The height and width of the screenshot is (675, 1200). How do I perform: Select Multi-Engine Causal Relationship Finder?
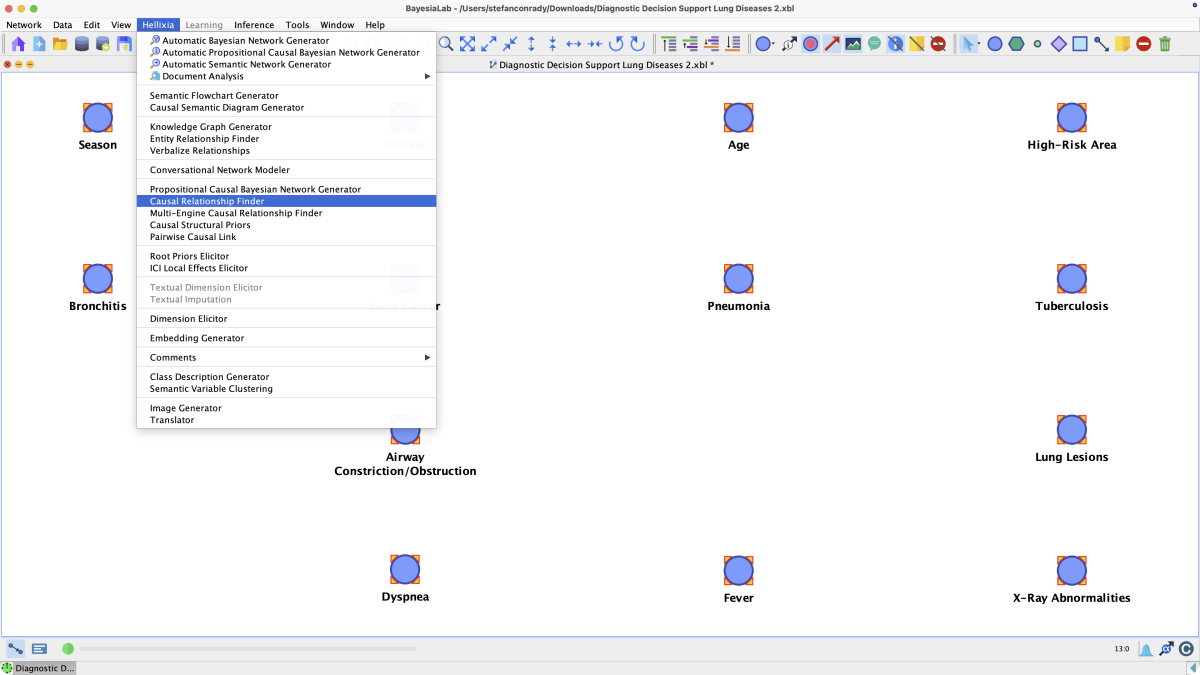[286, 213]
